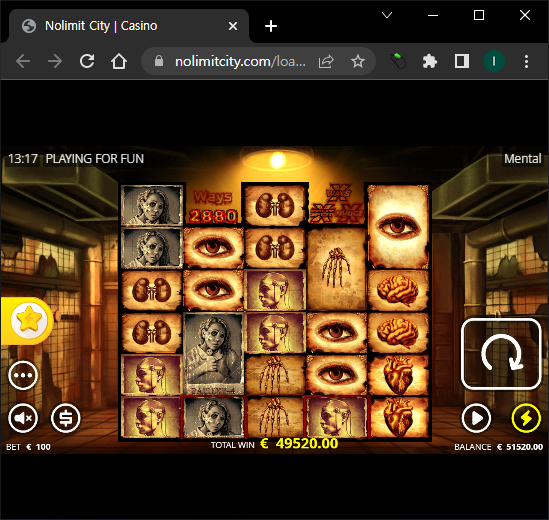Screen dimensions: 549x520
Task: Go forward in browser history
Action: pyautogui.click(x=55, y=61)
